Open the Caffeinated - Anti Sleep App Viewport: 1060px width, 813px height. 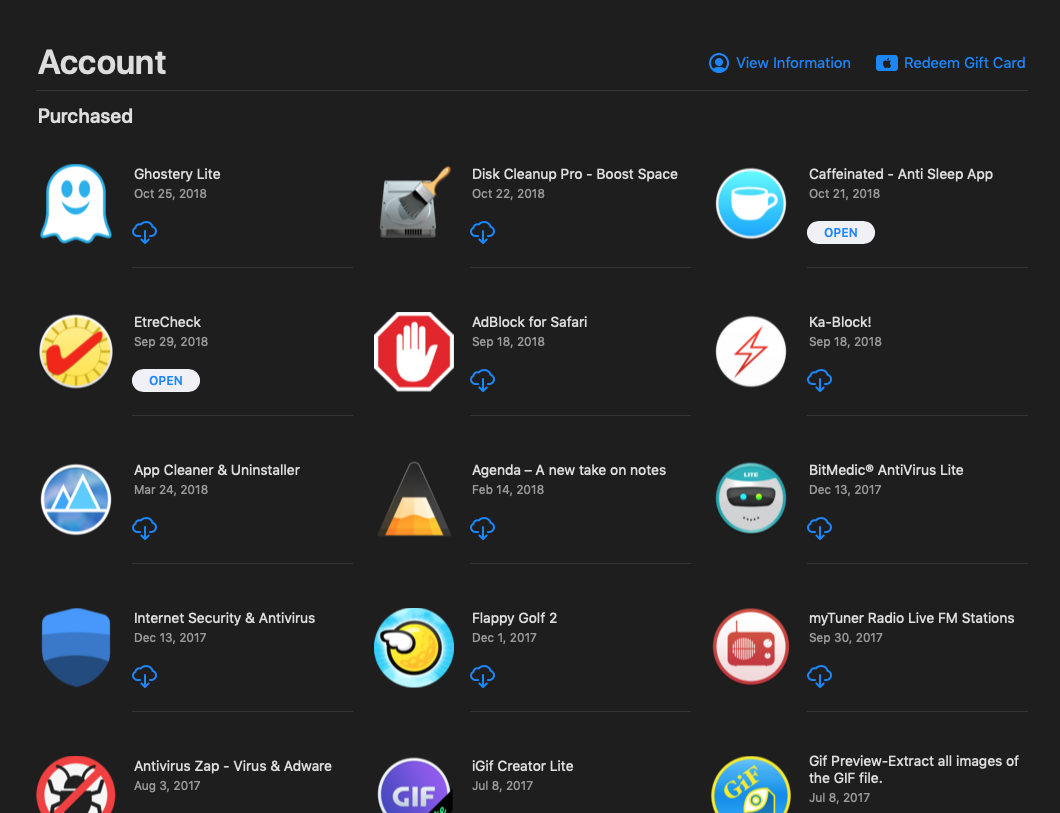(x=840, y=232)
